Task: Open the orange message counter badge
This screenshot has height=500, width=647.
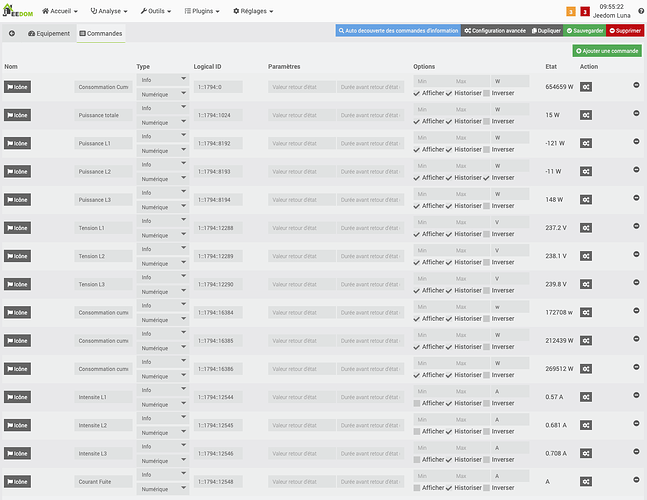Action: [571, 12]
